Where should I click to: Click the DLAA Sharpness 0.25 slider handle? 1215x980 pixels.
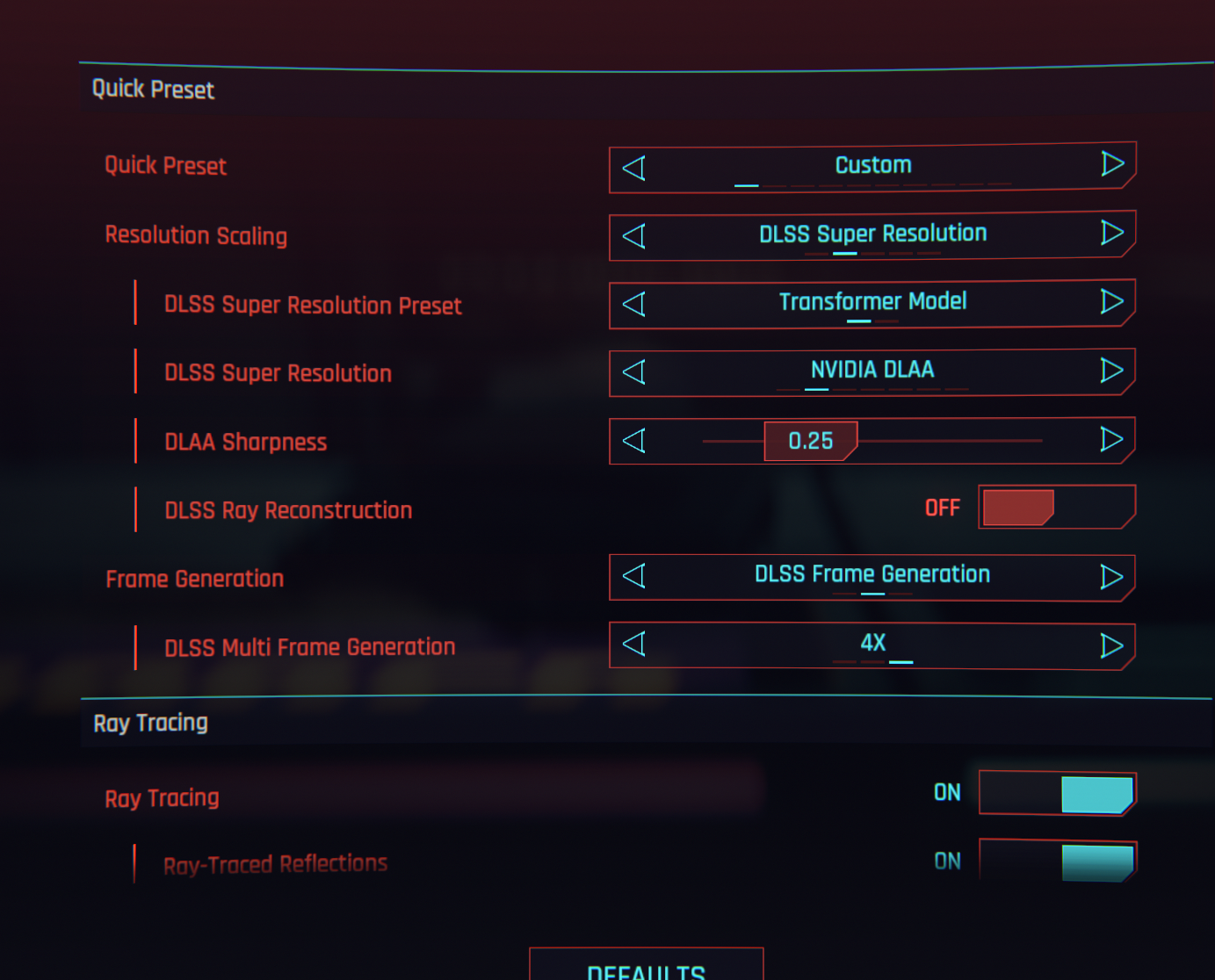[x=810, y=441]
